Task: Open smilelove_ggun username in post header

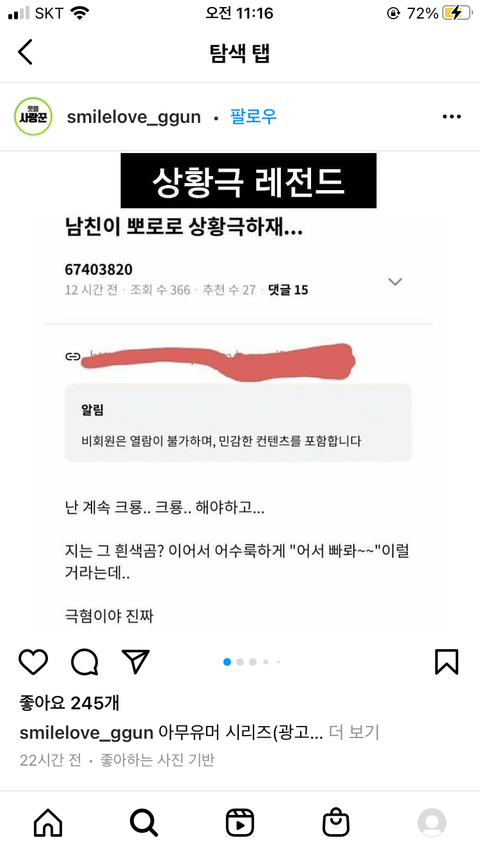Action: pyautogui.click(x=133, y=117)
